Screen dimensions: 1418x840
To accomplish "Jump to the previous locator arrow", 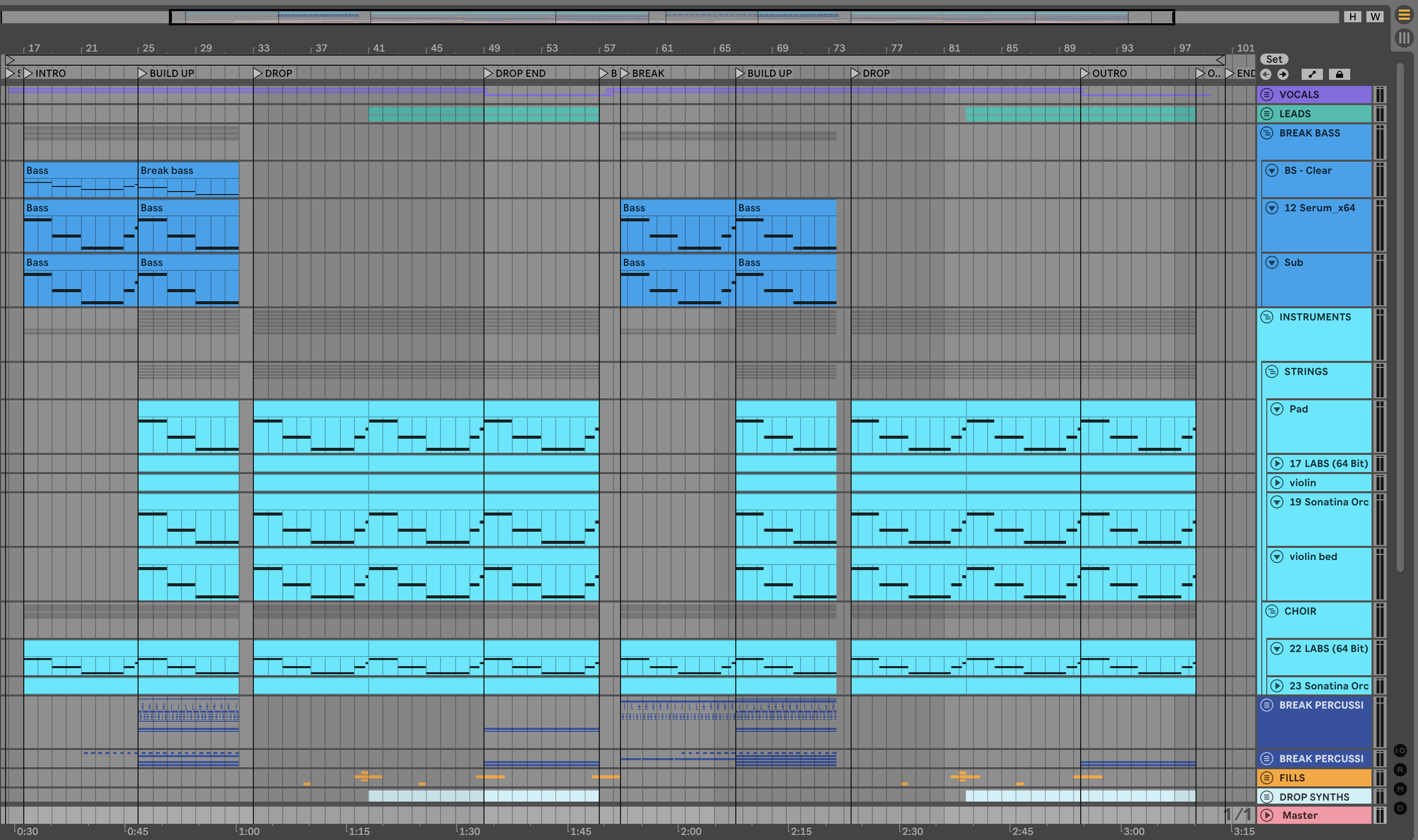I will 1266,74.
